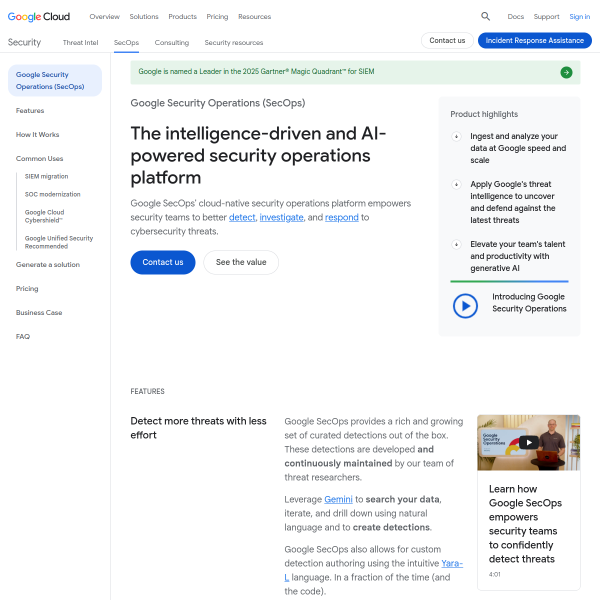Image resolution: width=600 pixels, height=600 pixels.
Task: Jump to How It Works in sidebar
Action: point(38,135)
